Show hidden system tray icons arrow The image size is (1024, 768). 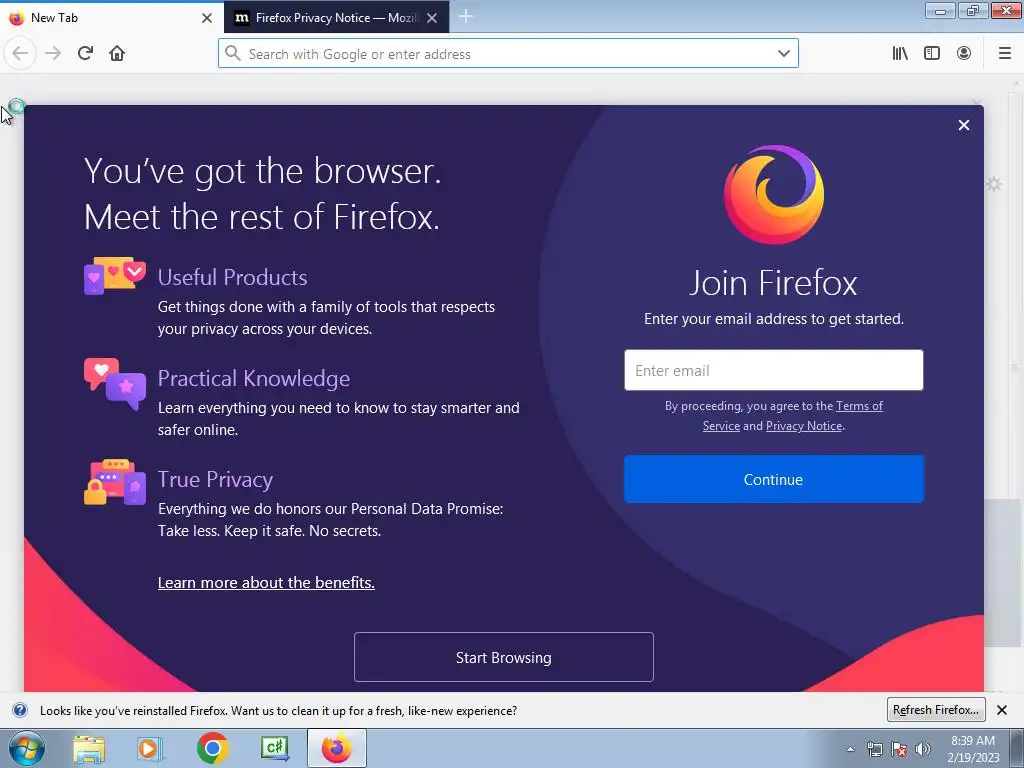click(850, 749)
